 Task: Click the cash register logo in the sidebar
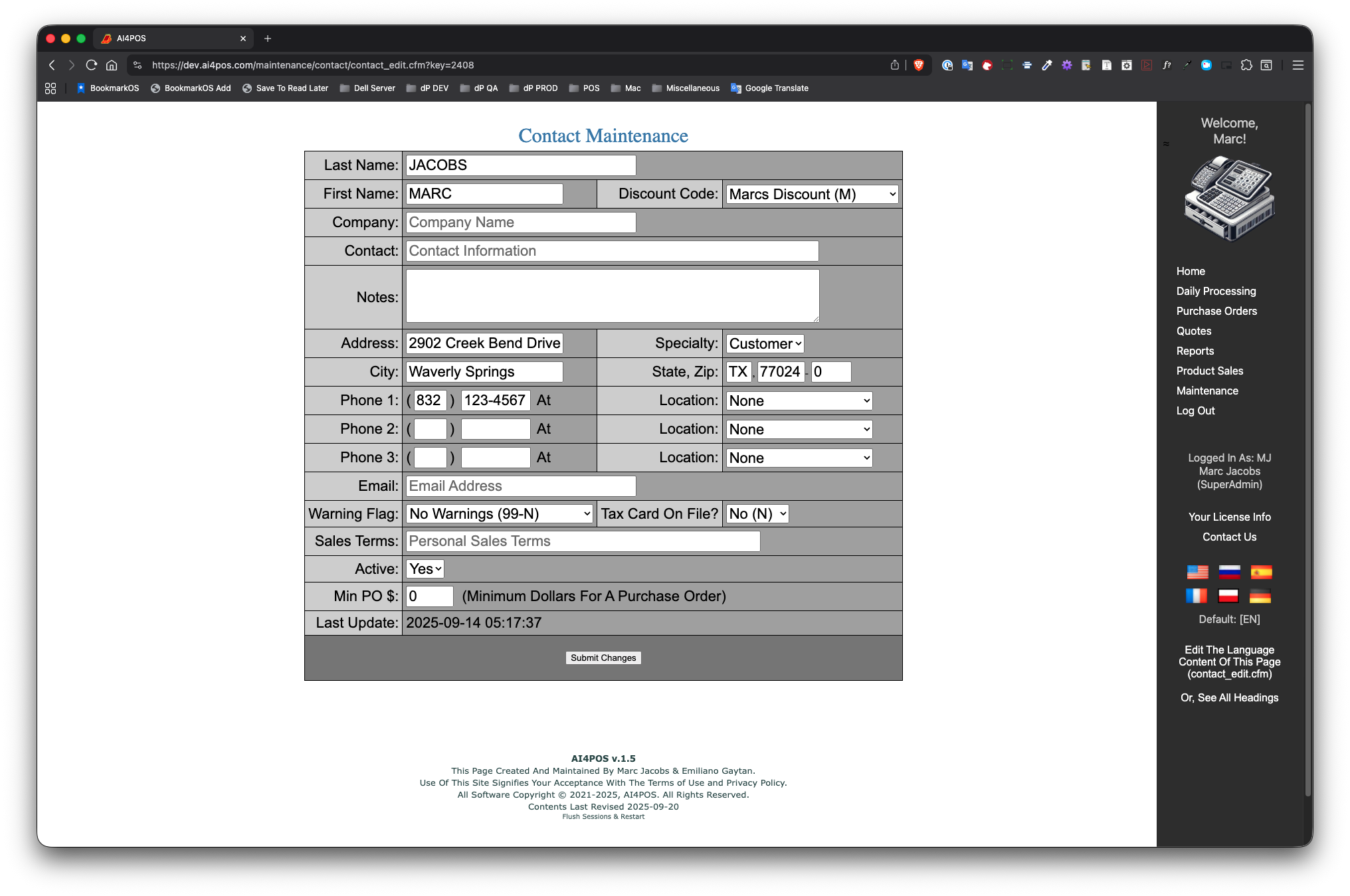click(1229, 198)
